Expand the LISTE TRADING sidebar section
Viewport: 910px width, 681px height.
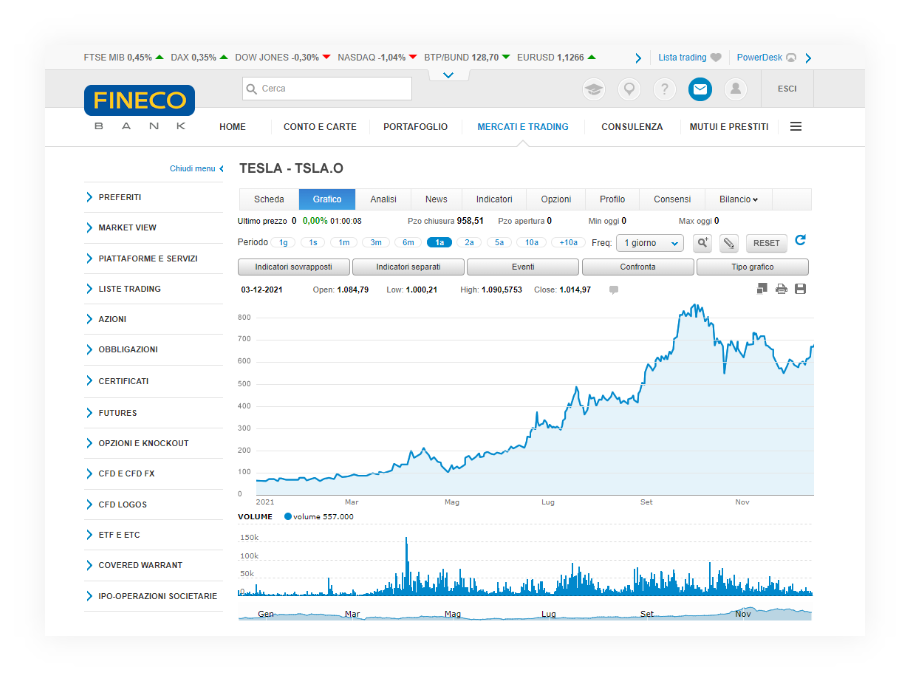pos(153,289)
